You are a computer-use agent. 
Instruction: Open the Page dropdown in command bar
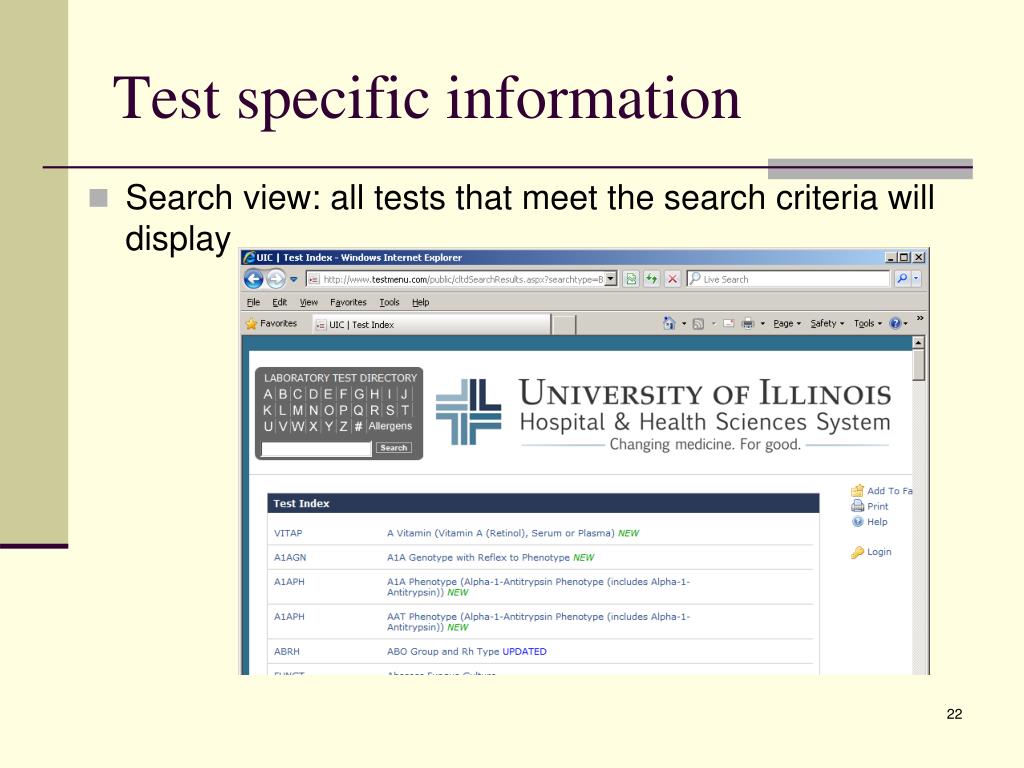787,323
